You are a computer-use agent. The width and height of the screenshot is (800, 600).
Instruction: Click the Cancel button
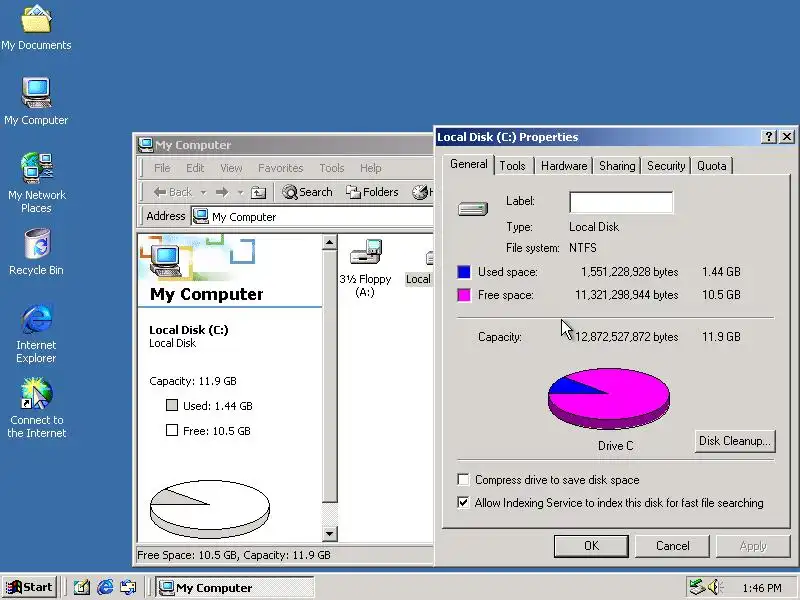pyautogui.click(x=672, y=546)
